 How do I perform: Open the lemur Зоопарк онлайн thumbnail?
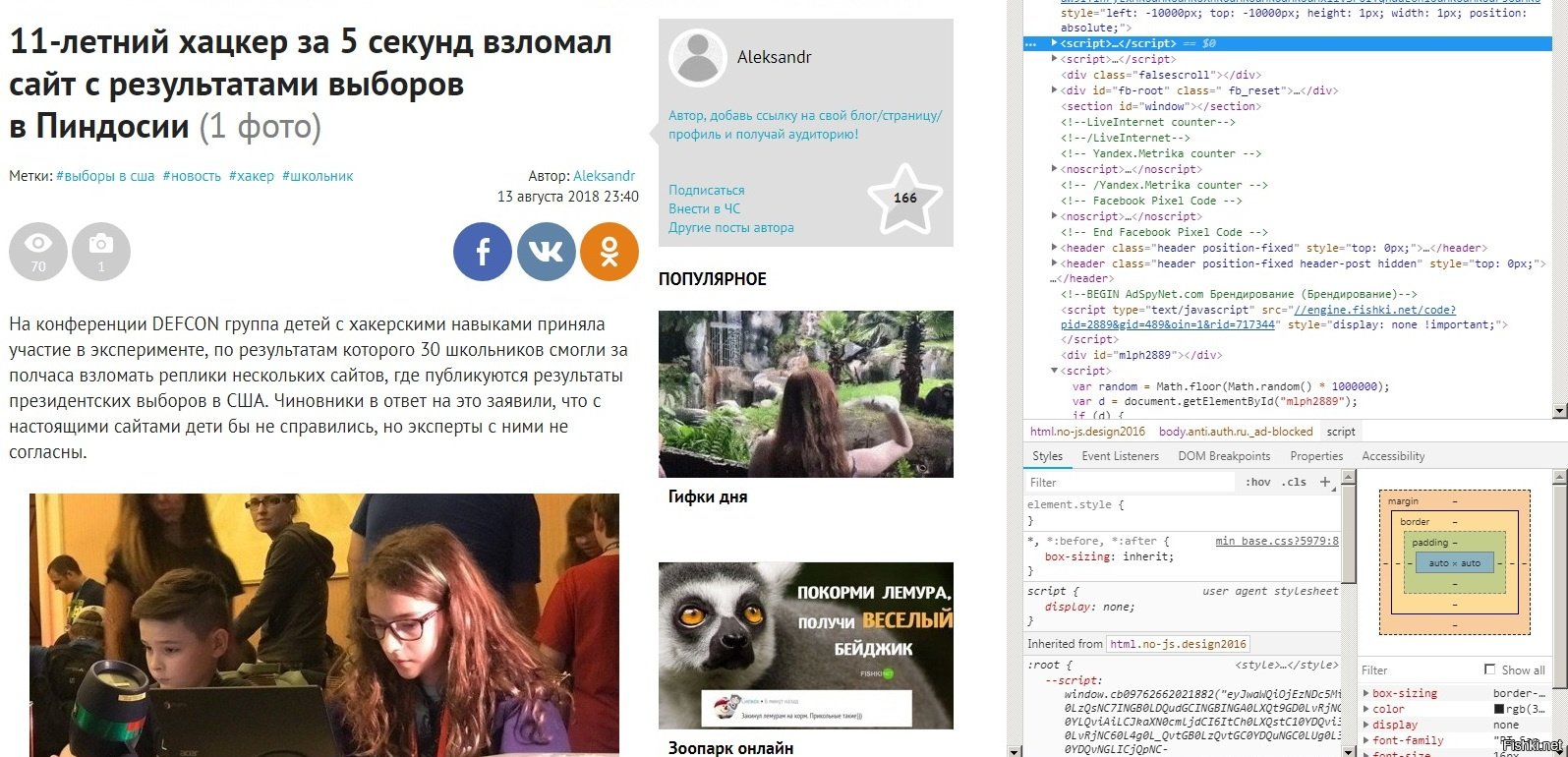(806, 646)
